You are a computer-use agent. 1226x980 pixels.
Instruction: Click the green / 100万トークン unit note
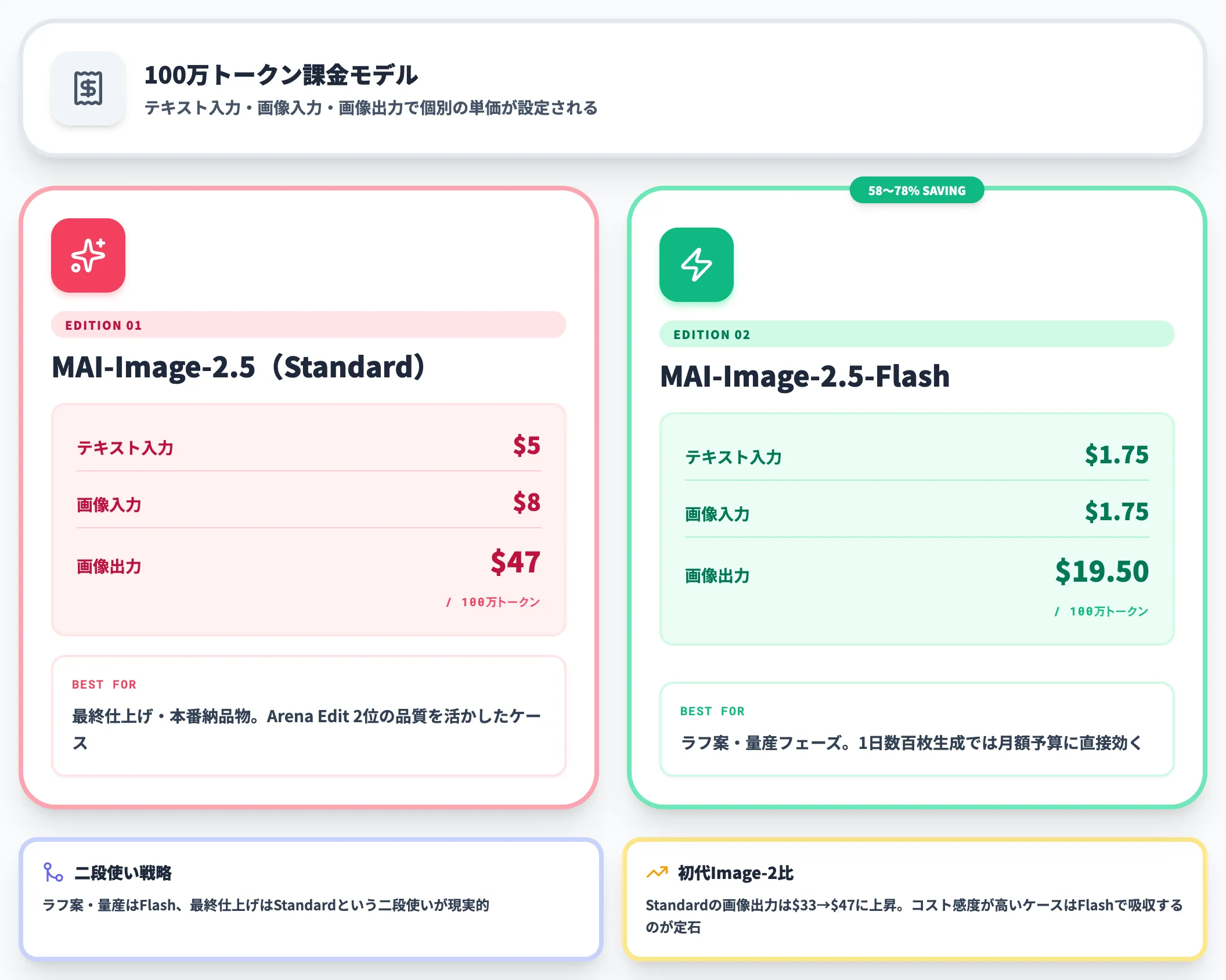coord(1102,611)
